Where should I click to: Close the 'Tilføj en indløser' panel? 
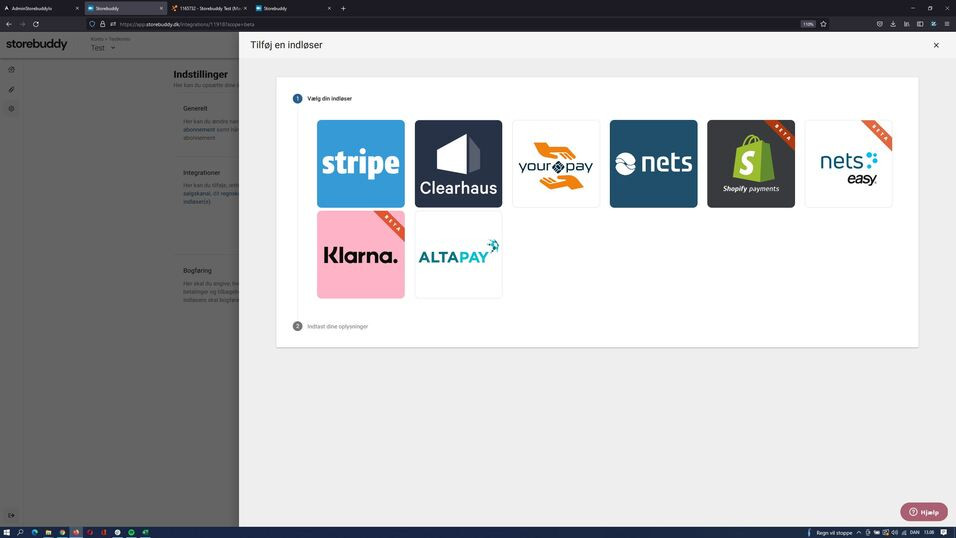[x=936, y=45]
